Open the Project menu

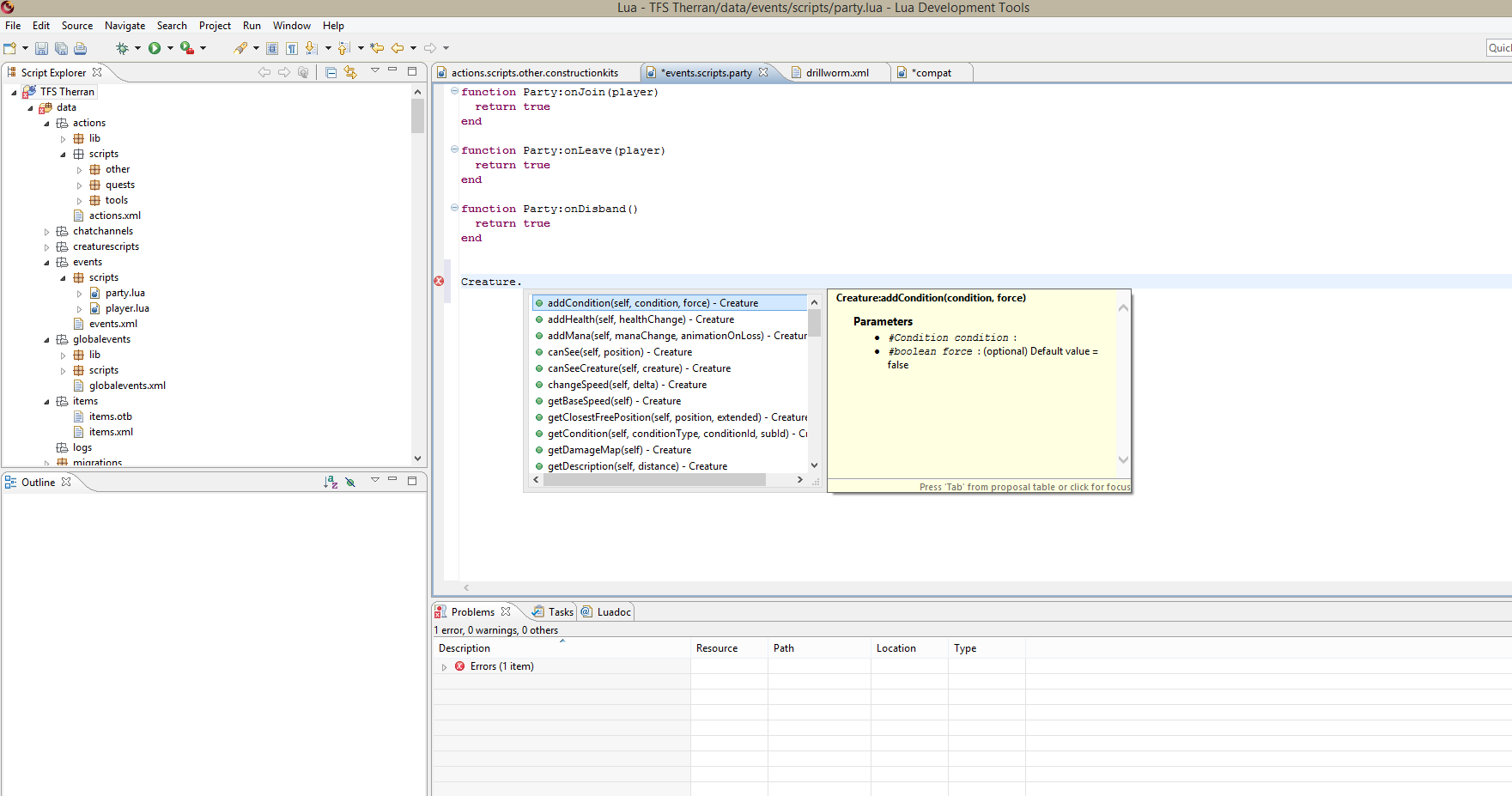[215, 26]
